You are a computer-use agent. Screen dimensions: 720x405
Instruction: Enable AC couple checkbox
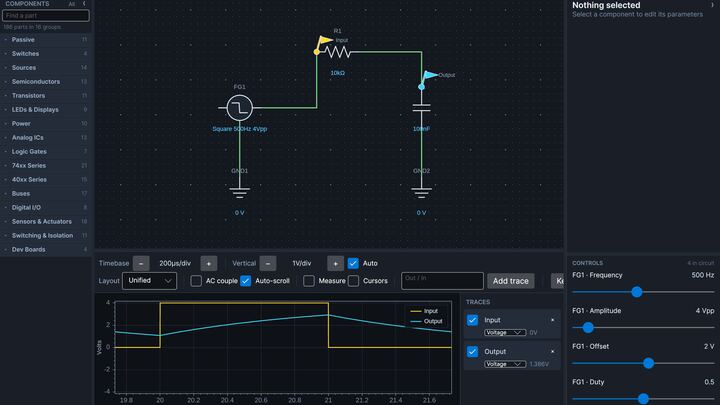(x=196, y=281)
